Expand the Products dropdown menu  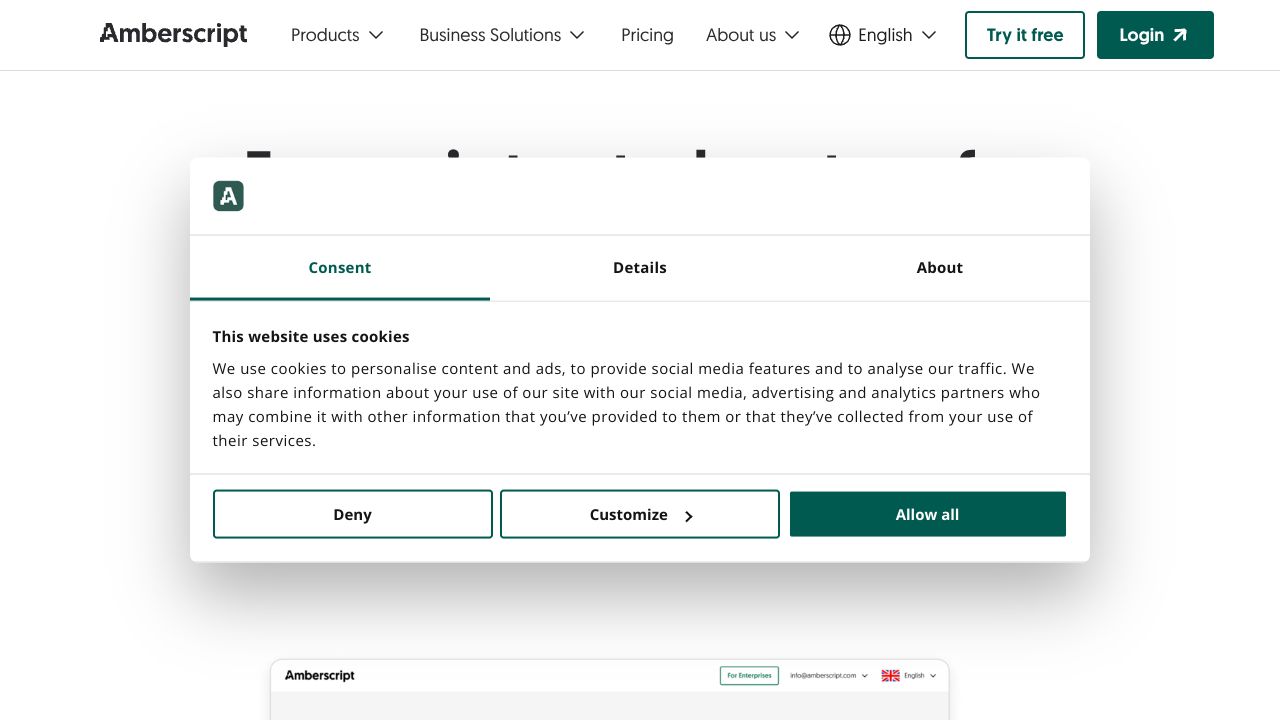pos(337,35)
